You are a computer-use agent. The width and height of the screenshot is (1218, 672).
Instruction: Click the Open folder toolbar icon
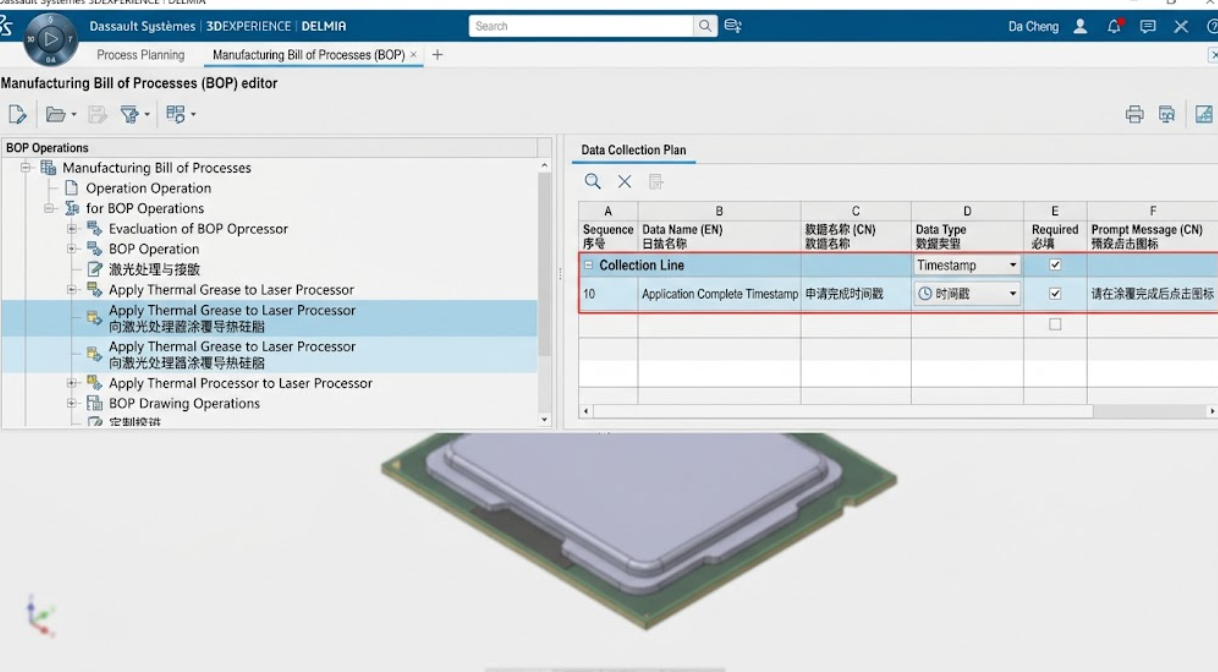55,115
